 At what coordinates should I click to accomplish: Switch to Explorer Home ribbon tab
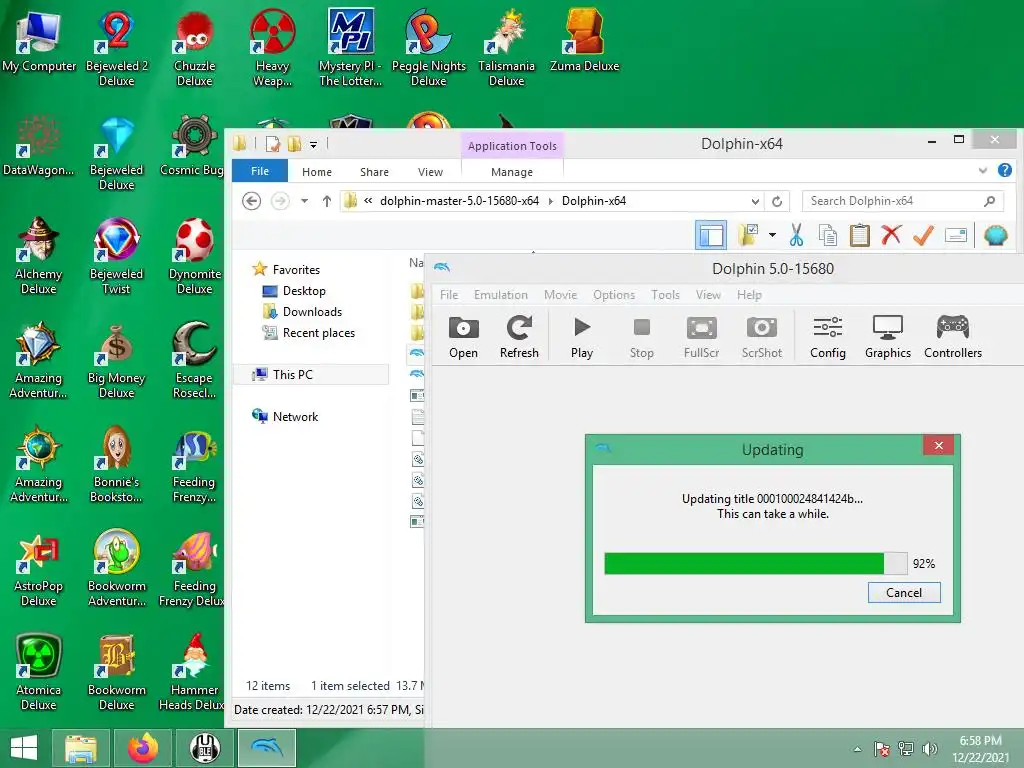tap(317, 172)
